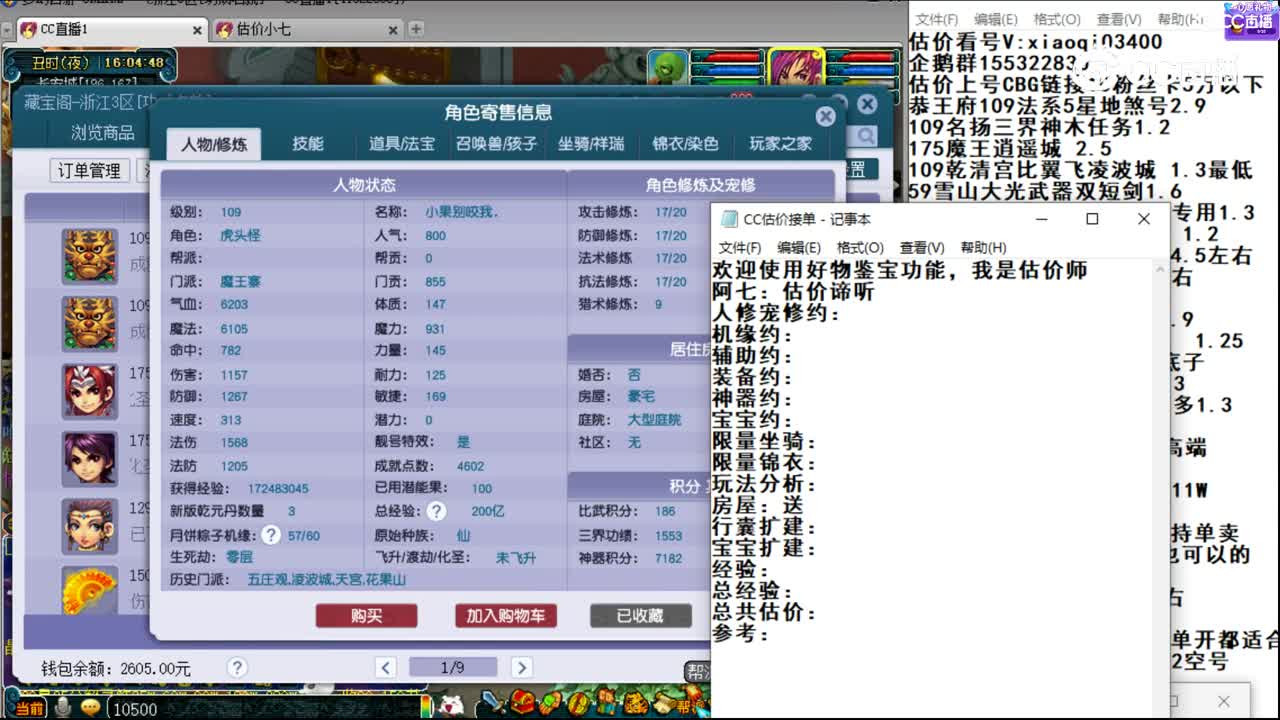Click the 当前 channel button
The width and height of the screenshot is (1280, 720).
pos(30,709)
